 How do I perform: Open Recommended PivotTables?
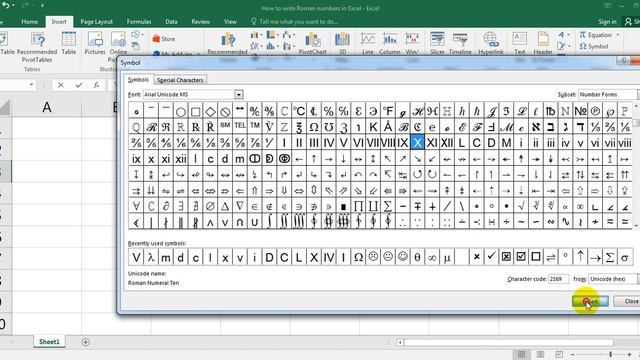[37, 47]
